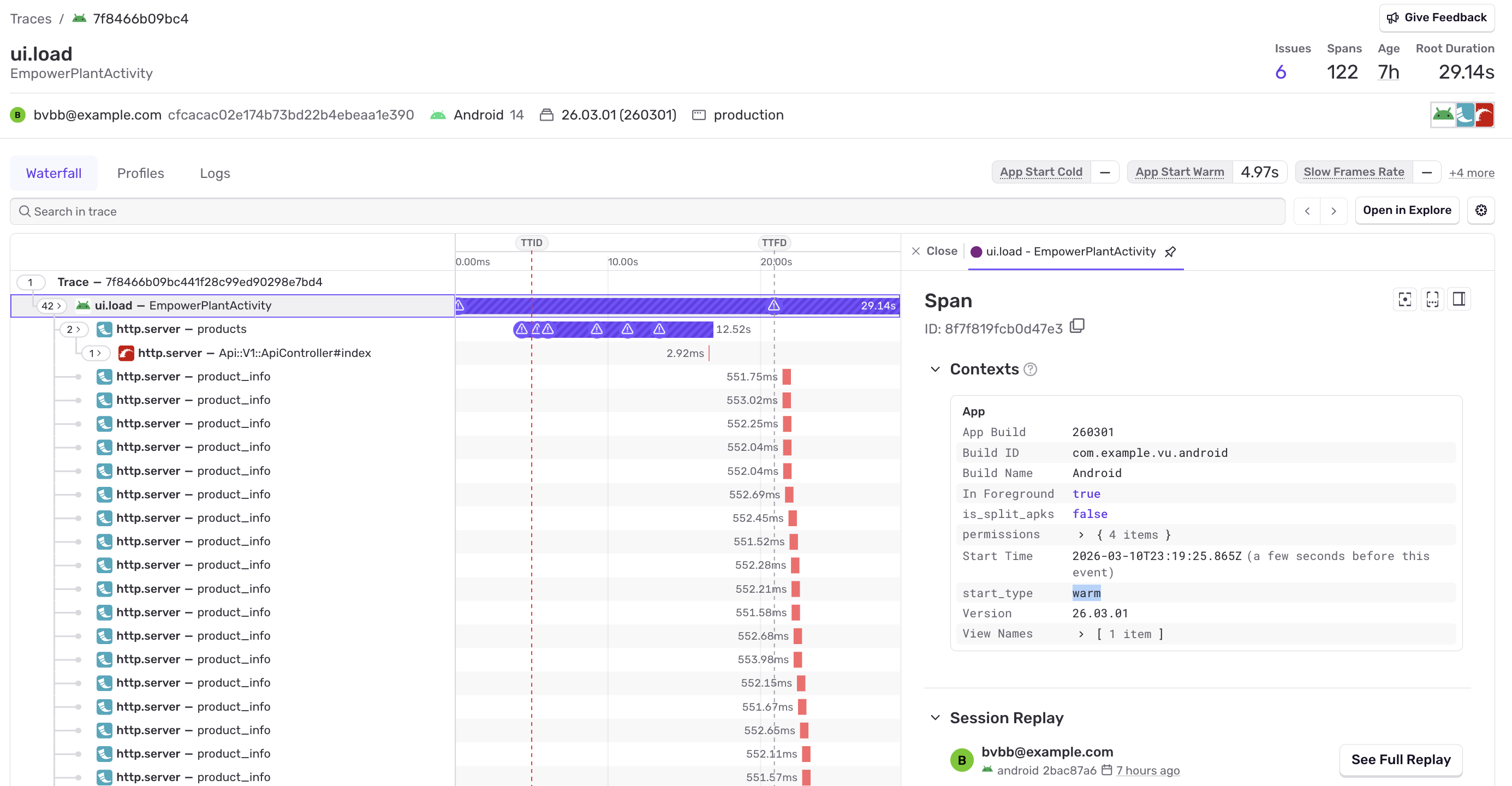Switch to the Profiles tab
The width and height of the screenshot is (1512, 786).
click(x=140, y=173)
